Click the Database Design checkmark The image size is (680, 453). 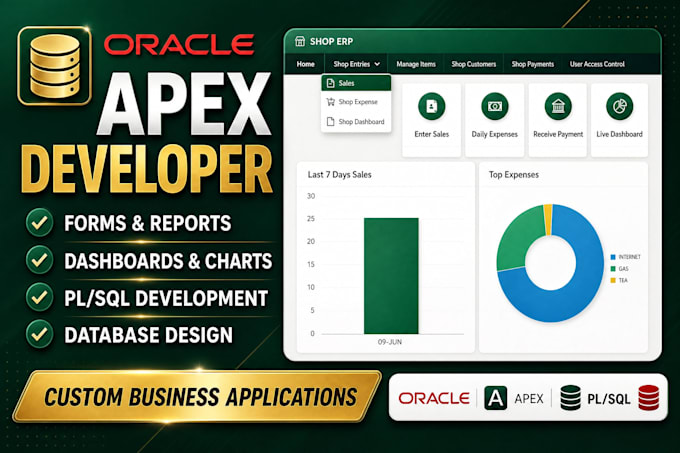[x=39, y=334]
